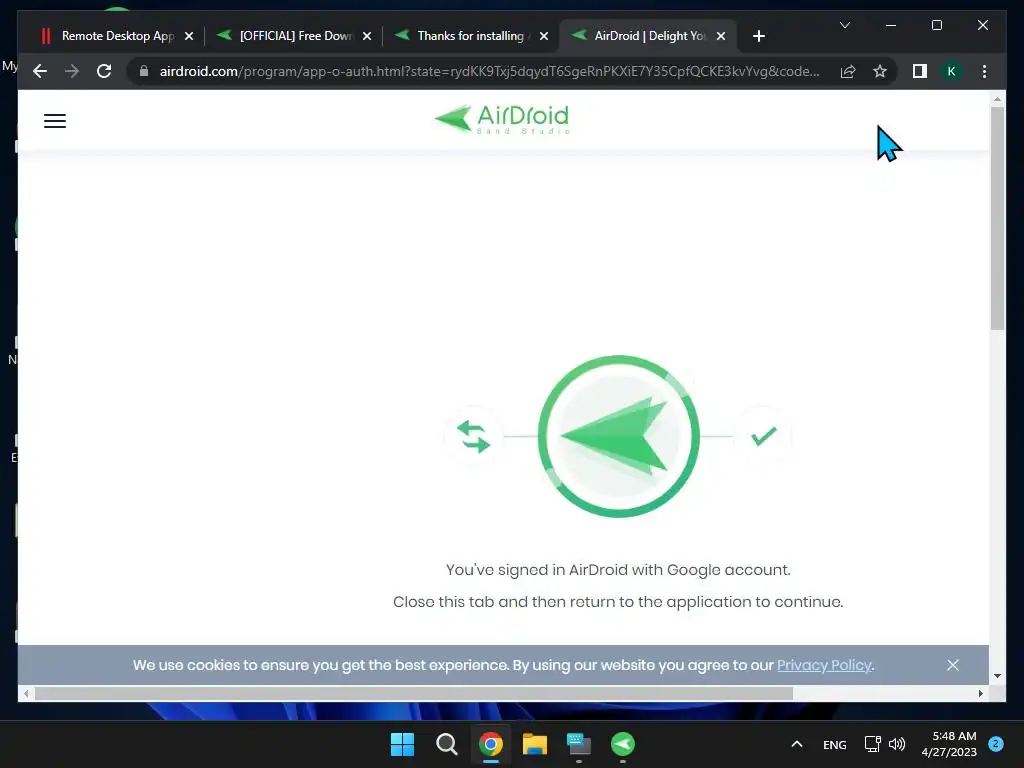The width and height of the screenshot is (1024, 768).
Task: Close the Thanks for installing tab
Action: point(544,36)
